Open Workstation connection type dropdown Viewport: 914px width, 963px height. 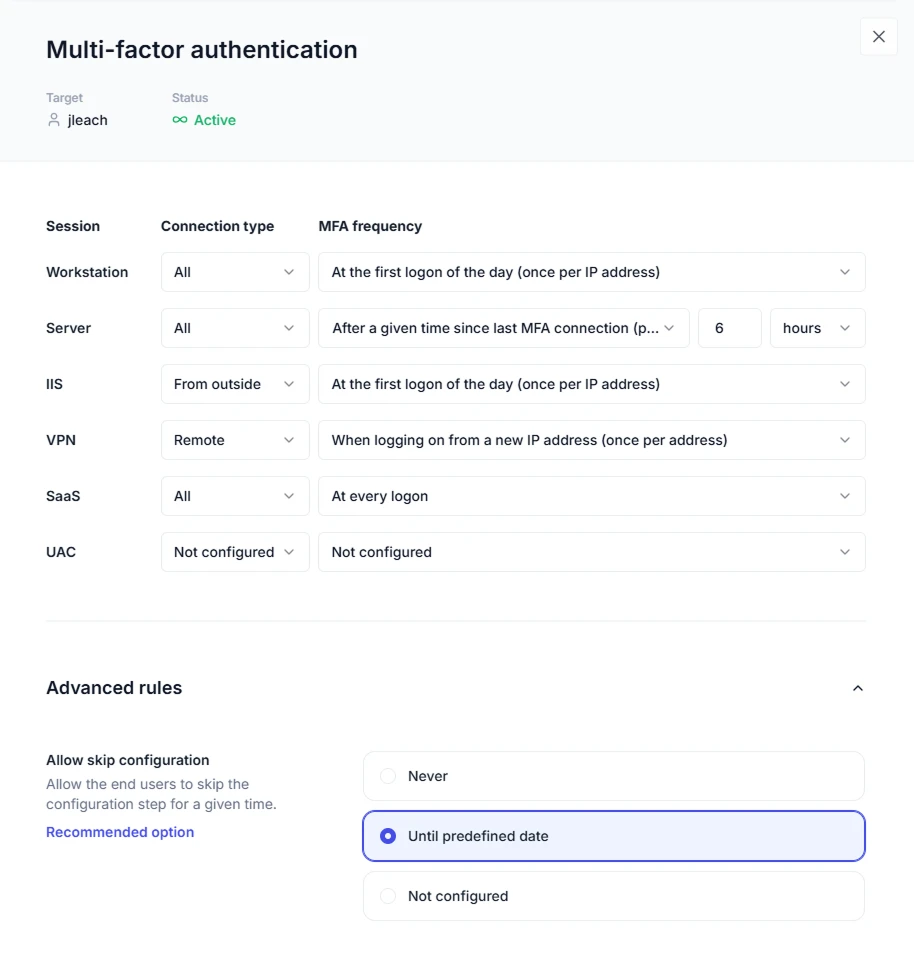tap(235, 272)
